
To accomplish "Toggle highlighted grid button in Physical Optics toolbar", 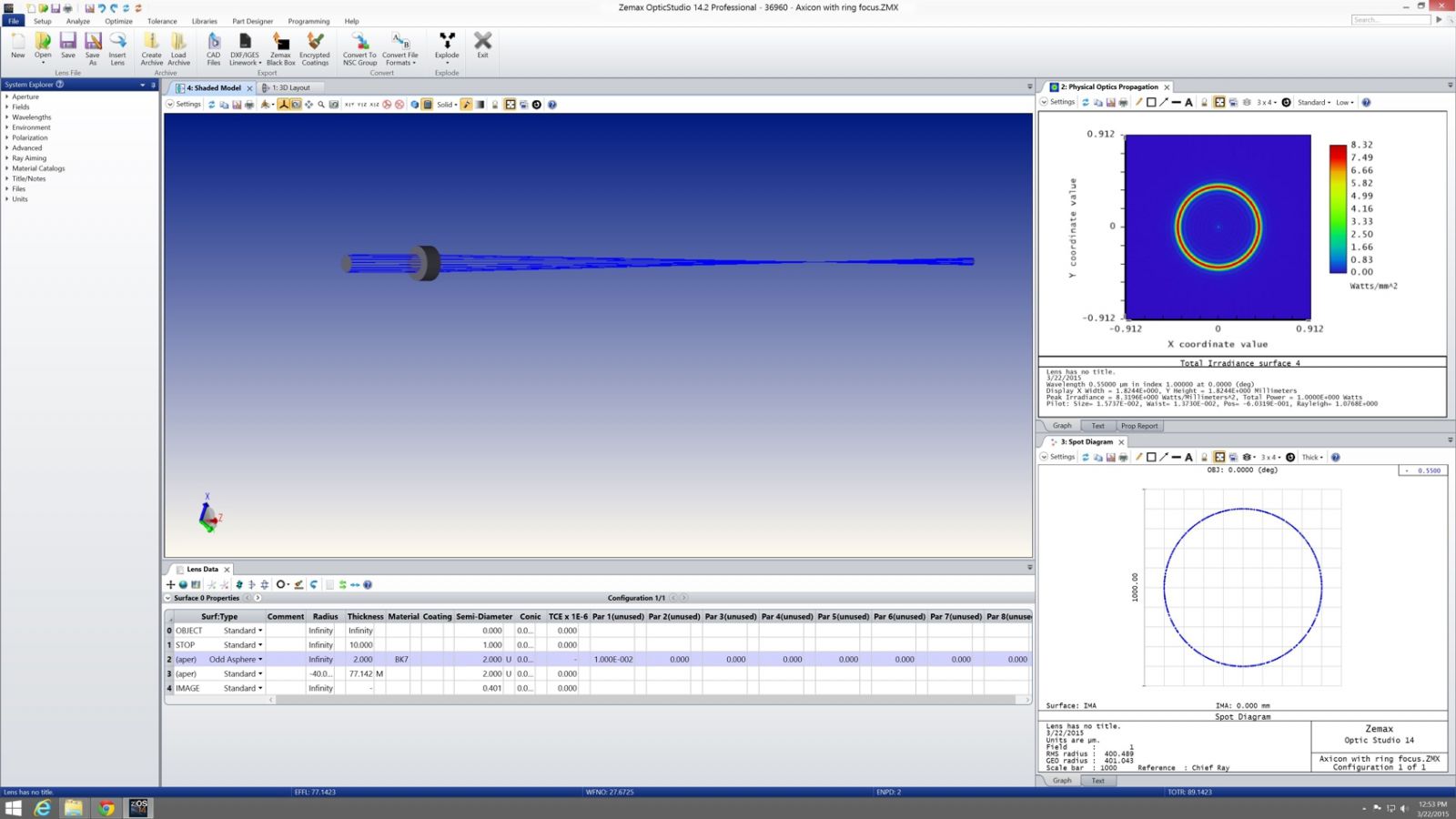I will click(x=1219, y=102).
